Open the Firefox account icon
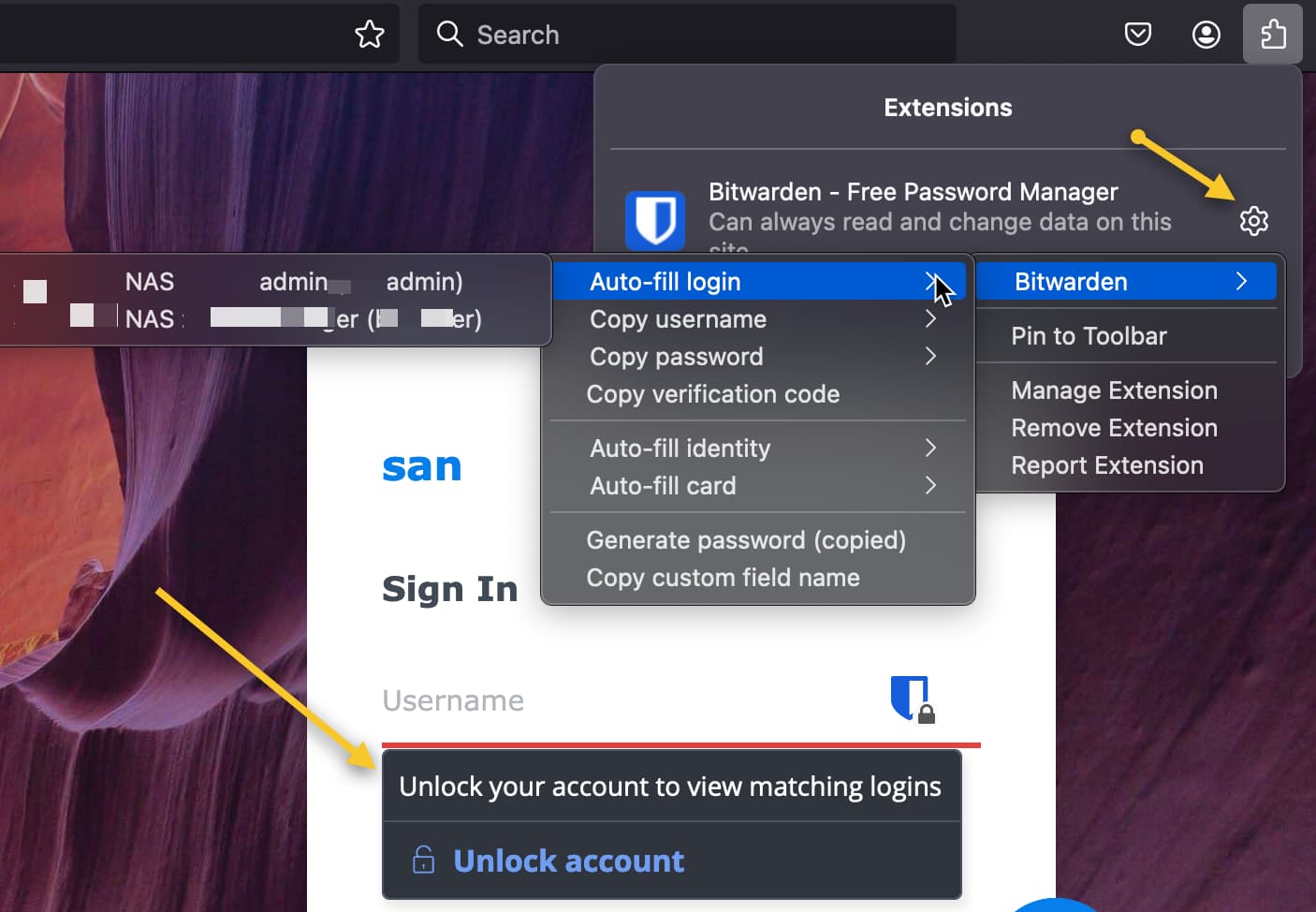1316x912 pixels. click(1206, 35)
